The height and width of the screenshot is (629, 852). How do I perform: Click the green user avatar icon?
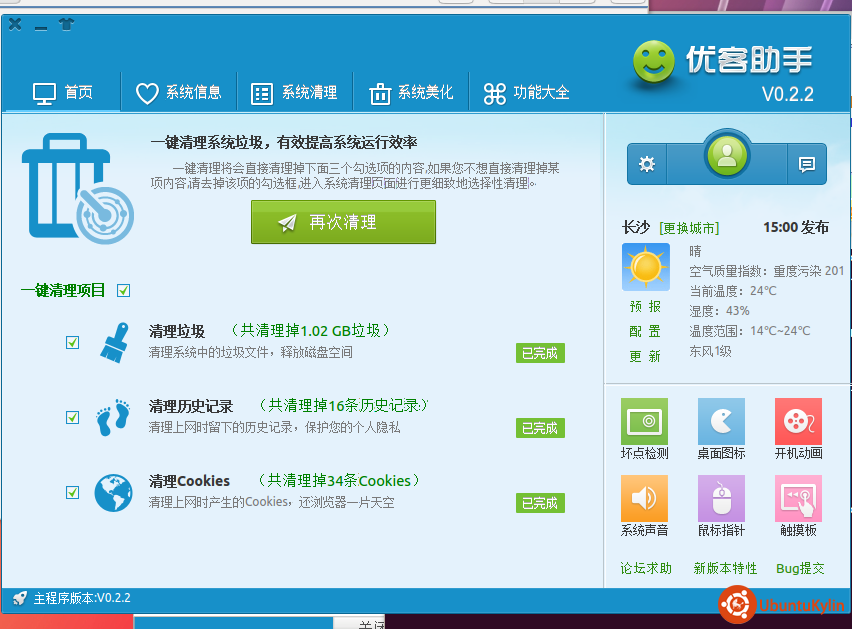tap(727, 154)
